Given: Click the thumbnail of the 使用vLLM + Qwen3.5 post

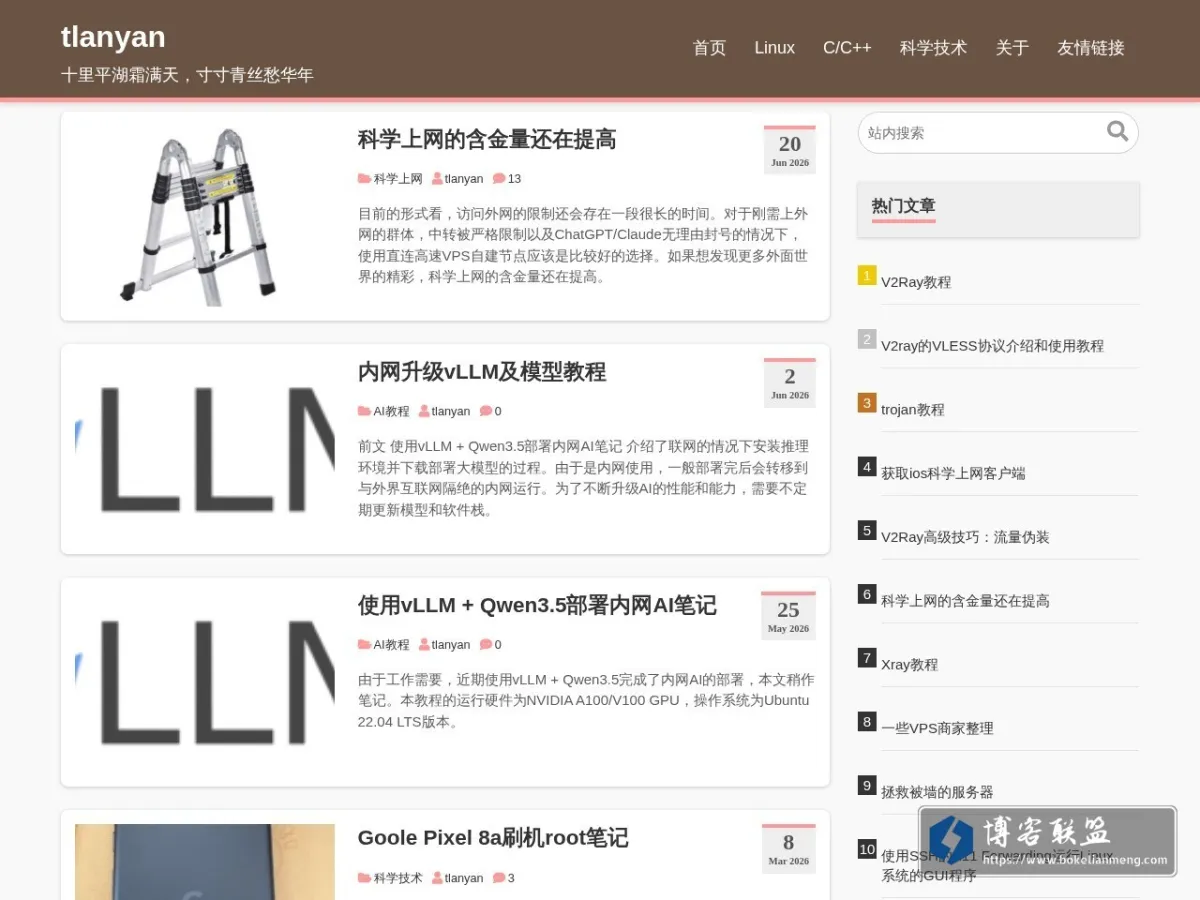Looking at the screenshot, I should [205, 682].
